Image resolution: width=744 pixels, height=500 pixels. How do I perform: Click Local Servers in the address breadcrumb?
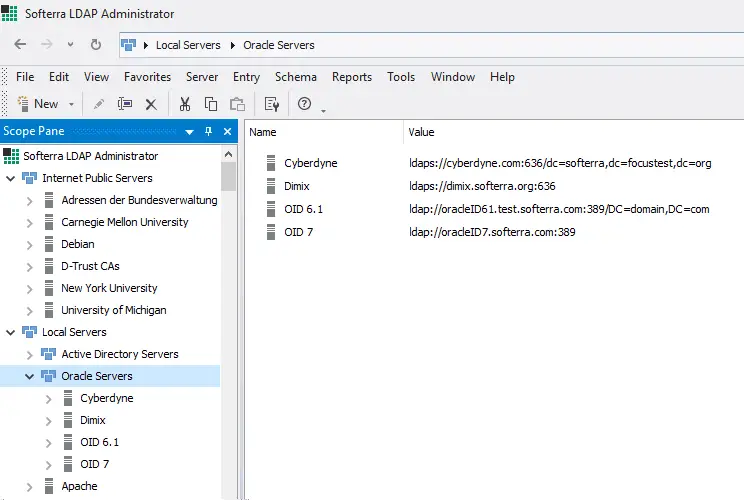tap(187, 45)
